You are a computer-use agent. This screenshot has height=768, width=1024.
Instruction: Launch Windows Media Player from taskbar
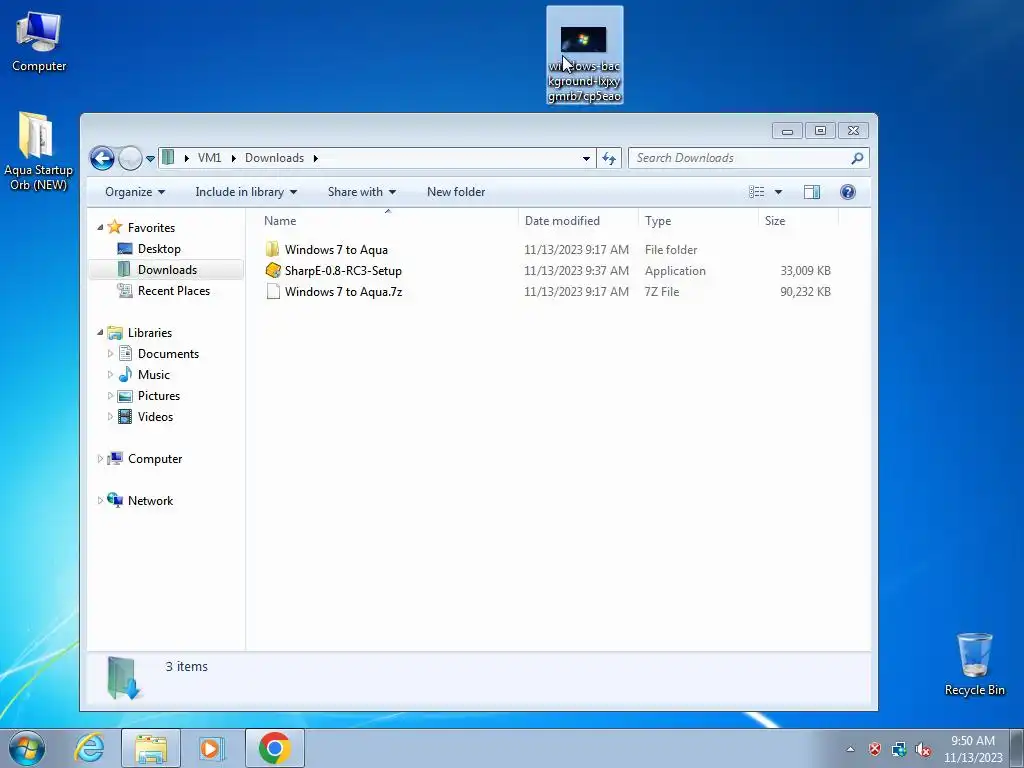[x=211, y=748]
